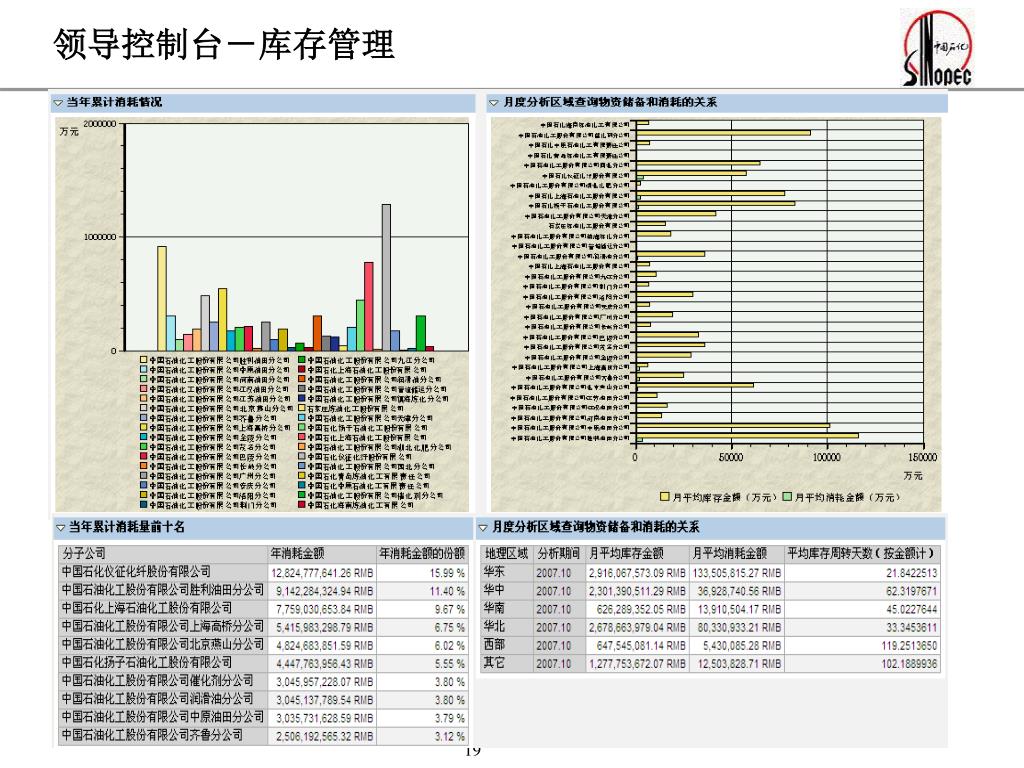The height and width of the screenshot is (768, 1024).
Task: Select row 胜利油田分公司 in top-ten table
Action: click(263, 591)
